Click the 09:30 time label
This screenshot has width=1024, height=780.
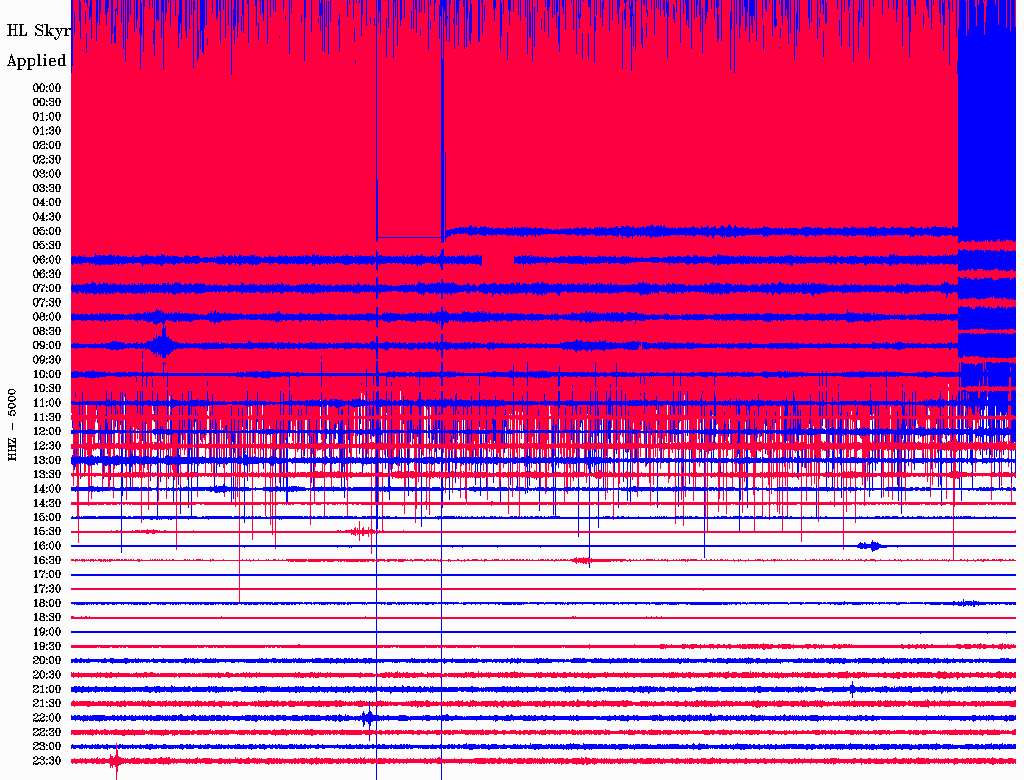point(47,360)
